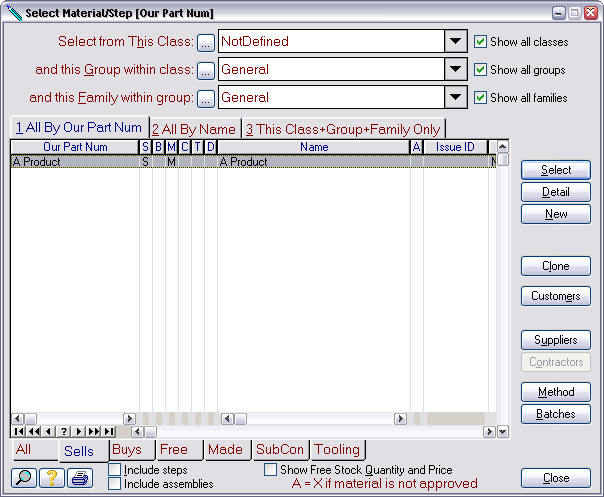Image resolution: width=604 pixels, height=497 pixels.
Task: Click the Batches button
Action: point(556,414)
